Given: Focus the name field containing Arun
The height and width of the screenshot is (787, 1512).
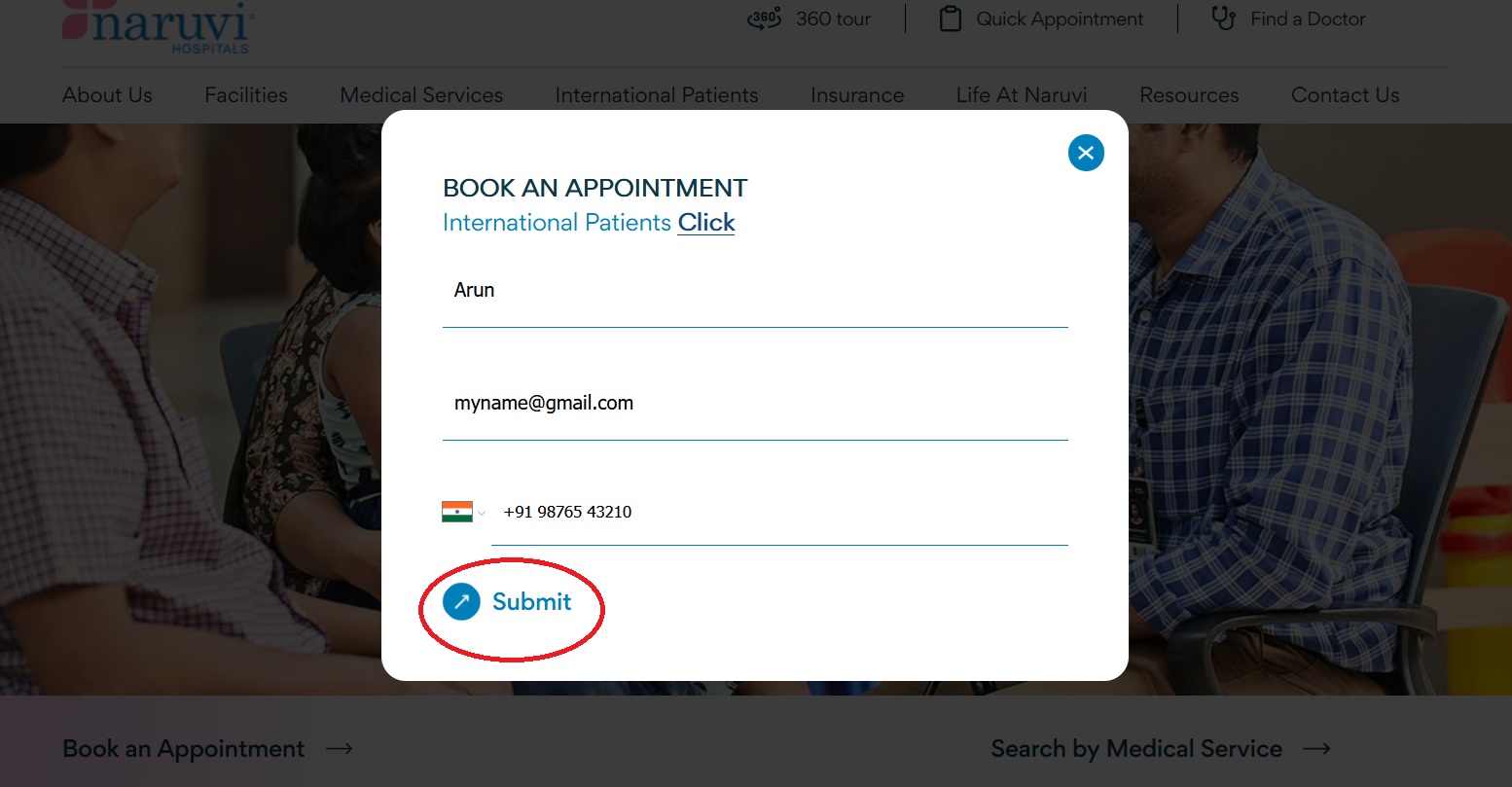Looking at the screenshot, I should (x=755, y=291).
